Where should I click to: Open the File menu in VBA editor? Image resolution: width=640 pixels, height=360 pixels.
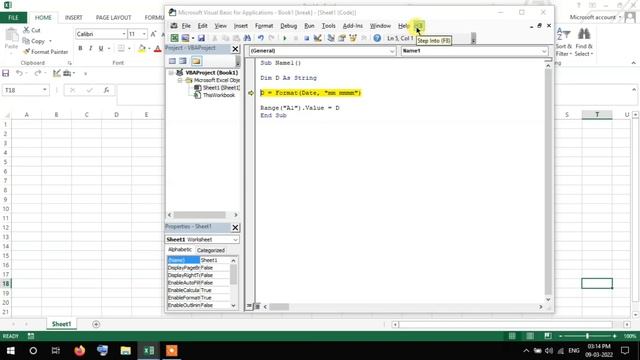186,26
